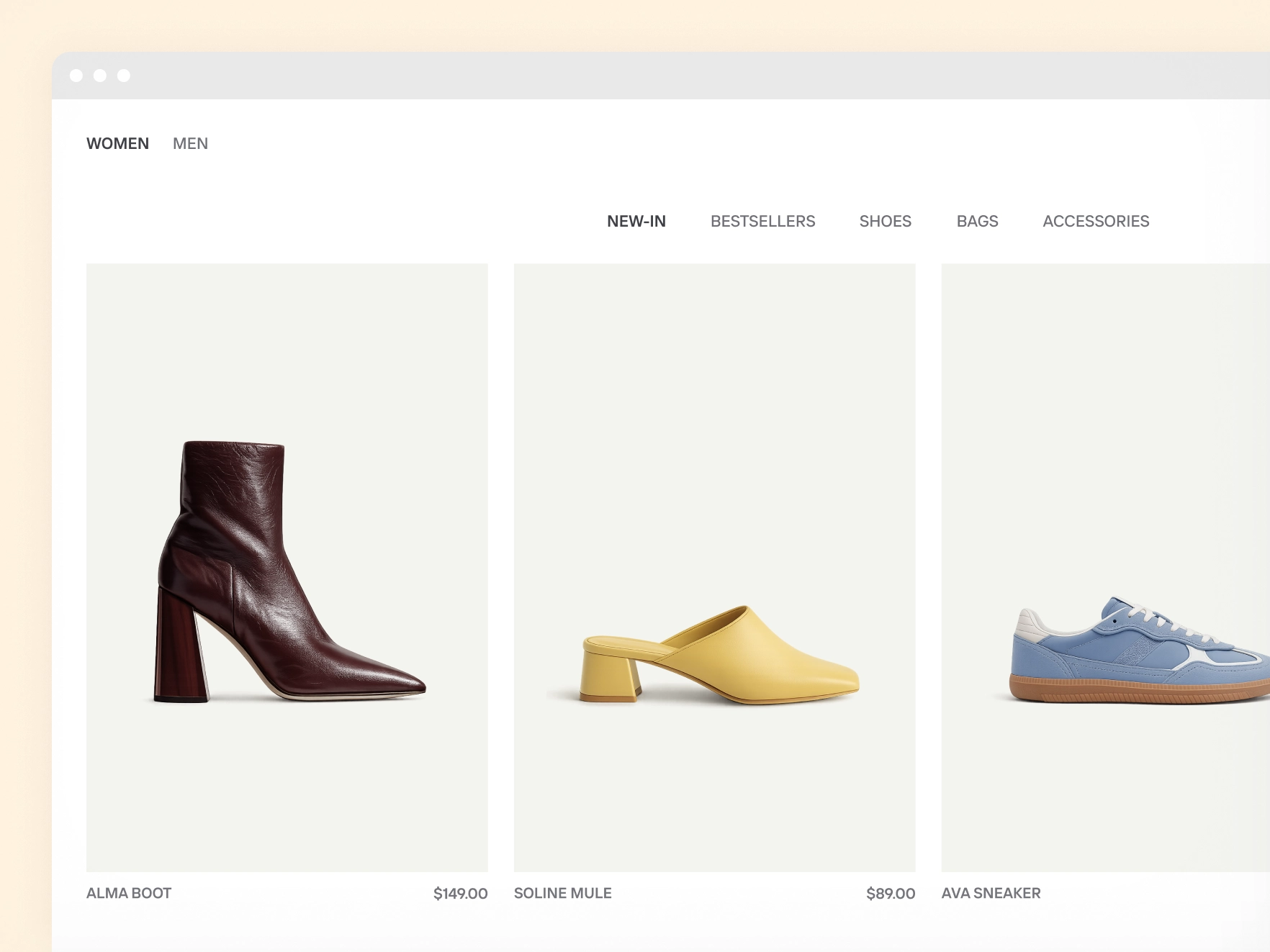Click the AVA SNEAKER product name

pos(991,893)
